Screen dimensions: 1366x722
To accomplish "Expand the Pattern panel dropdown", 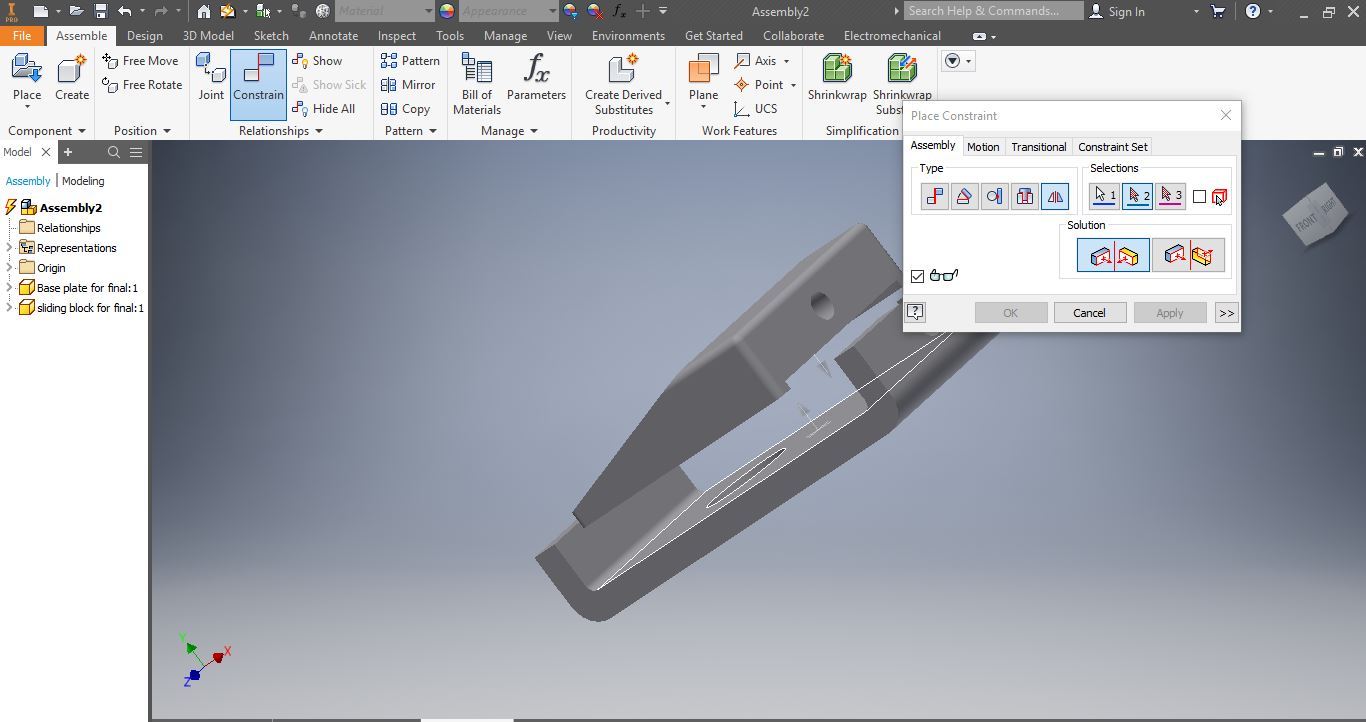I will coord(433,131).
